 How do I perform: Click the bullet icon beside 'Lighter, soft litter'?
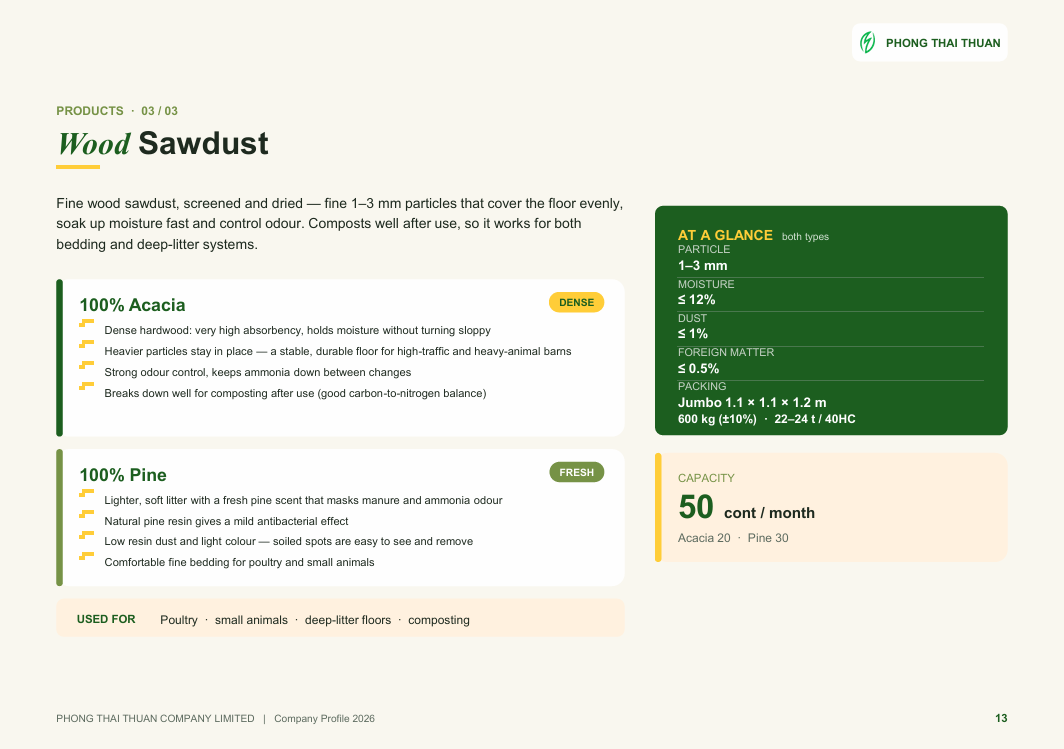coord(86,494)
